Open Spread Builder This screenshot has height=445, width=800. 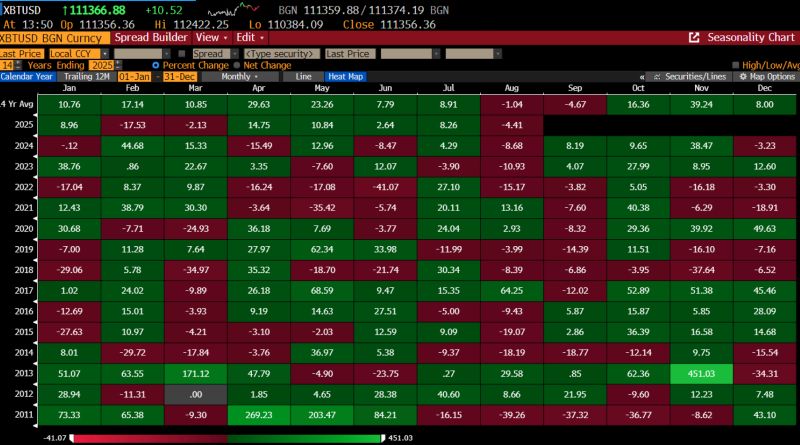pyautogui.click(x=151, y=38)
